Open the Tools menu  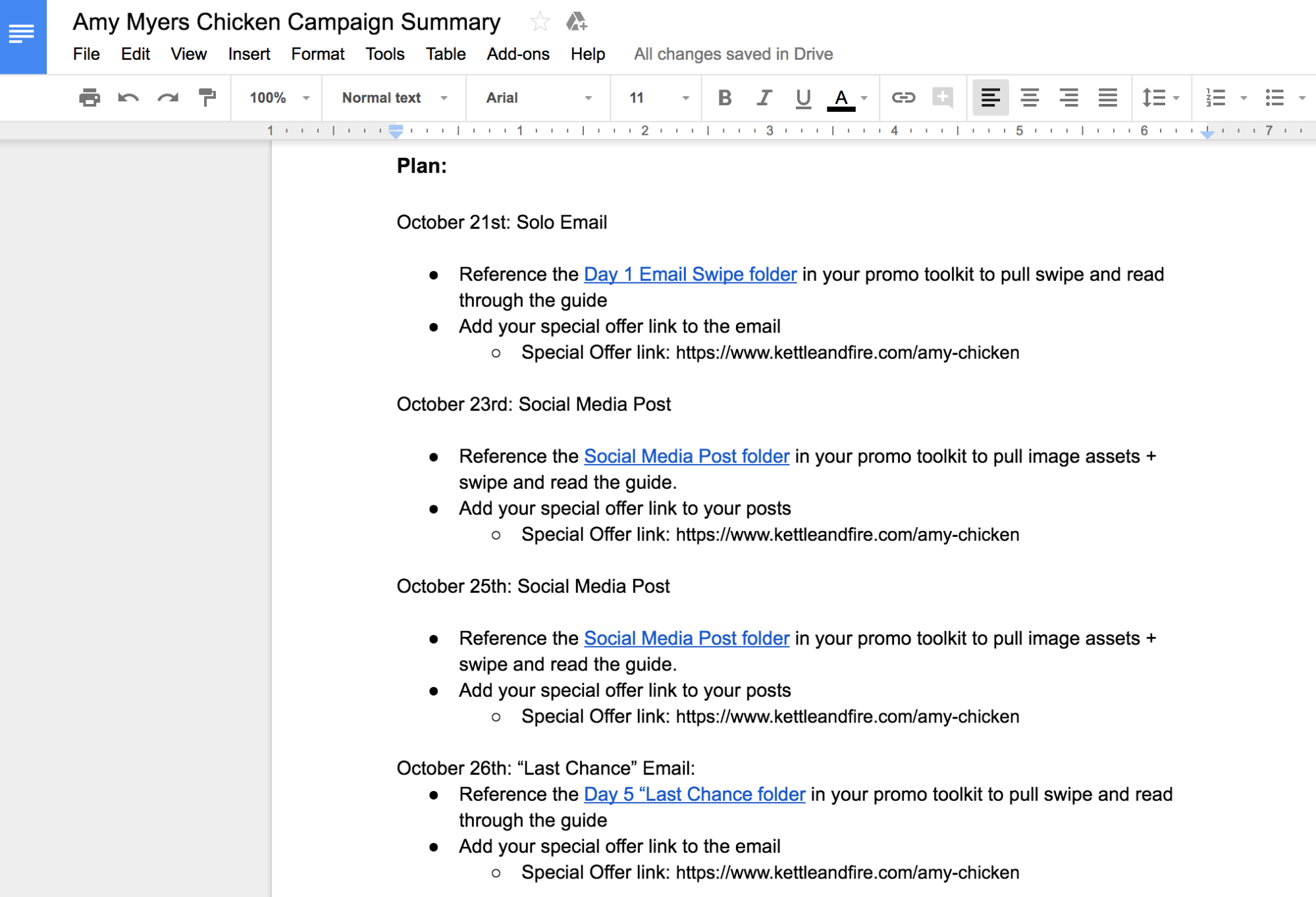[384, 54]
